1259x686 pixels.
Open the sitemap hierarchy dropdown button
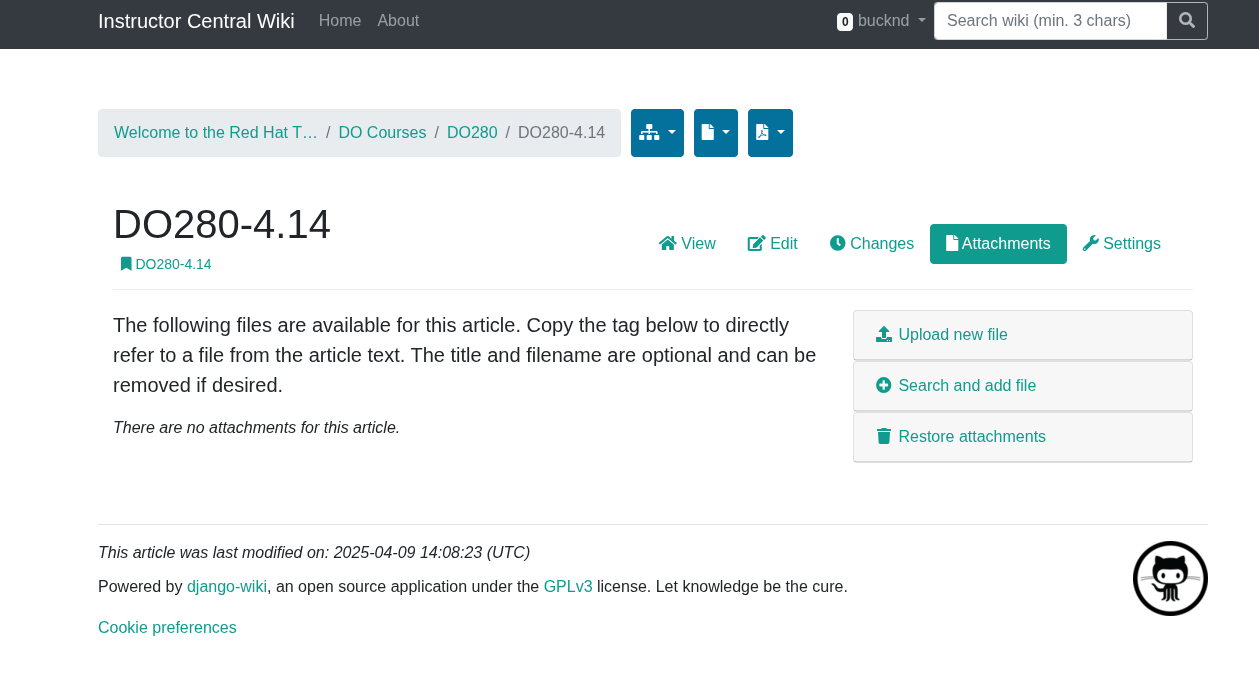tap(657, 133)
